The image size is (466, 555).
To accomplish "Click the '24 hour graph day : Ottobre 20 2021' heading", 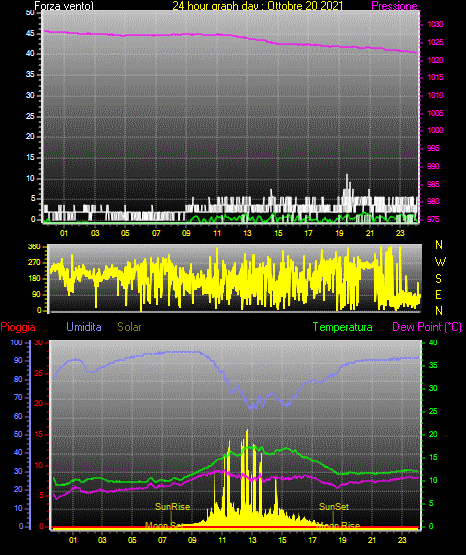I will [x=258, y=6].
